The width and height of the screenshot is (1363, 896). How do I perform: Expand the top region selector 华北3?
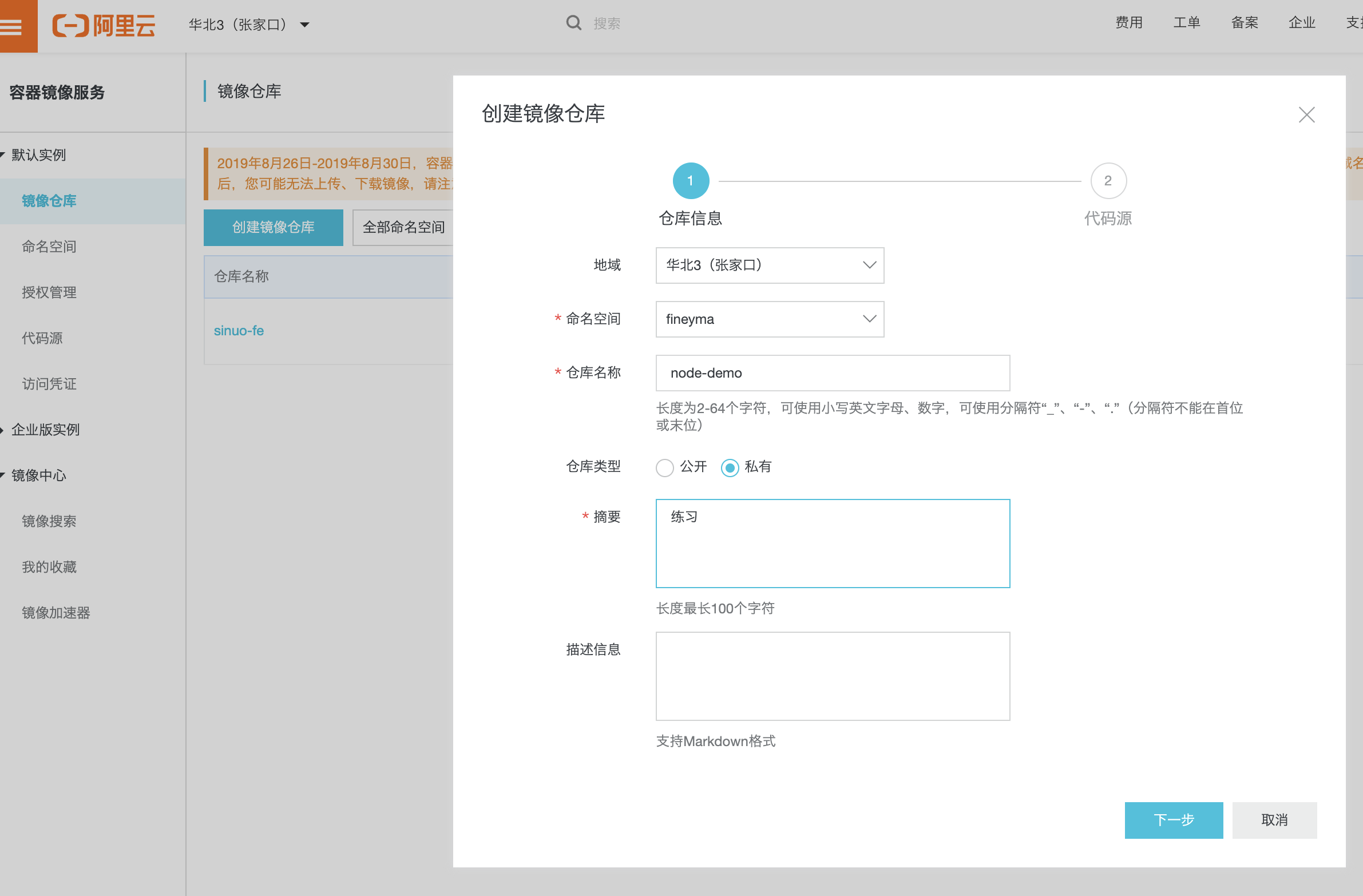pos(248,25)
